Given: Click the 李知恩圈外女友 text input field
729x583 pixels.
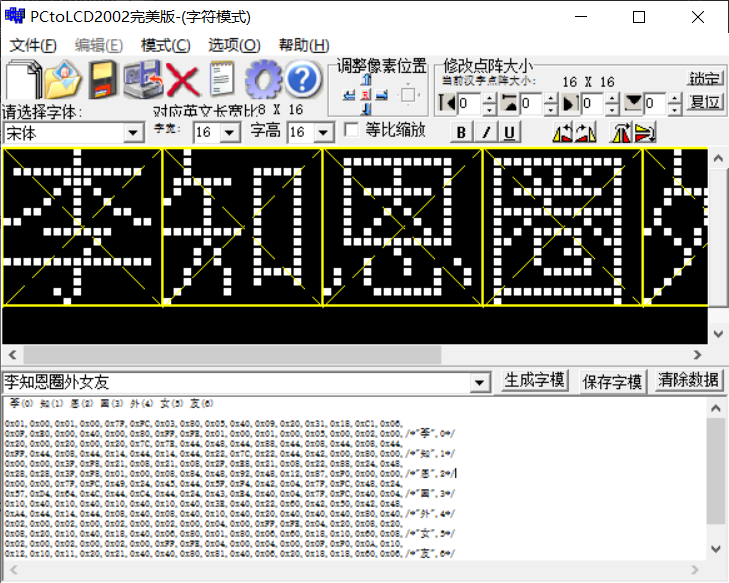Looking at the screenshot, I should [237, 383].
